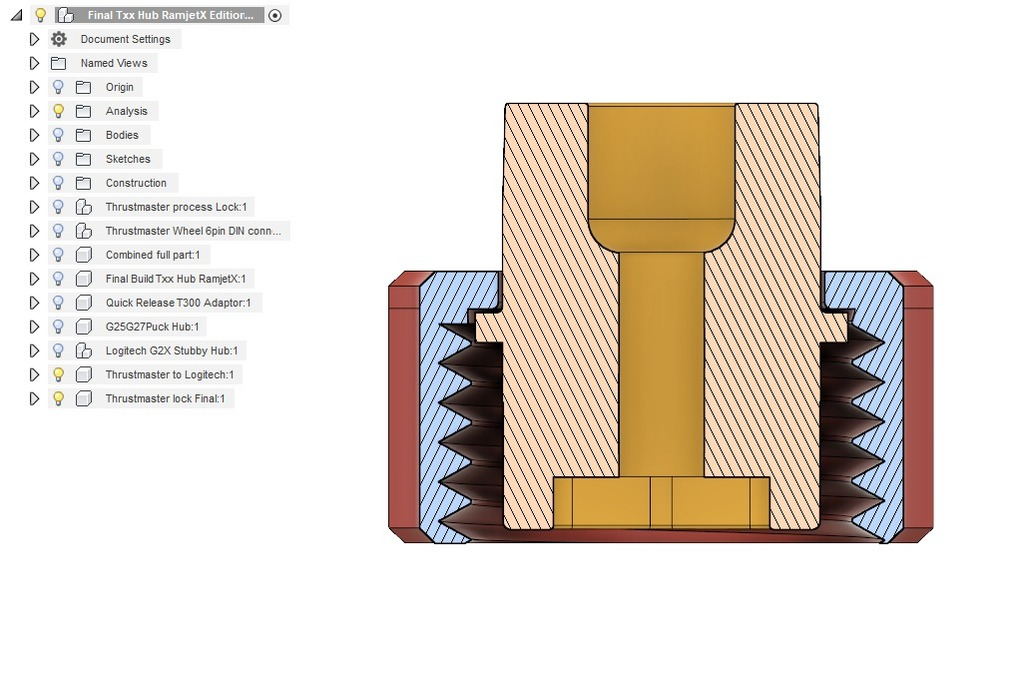Viewport: 1024px width, 674px height.
Task: Expand Thrustmaster Wheel 6pin DIN conn component
Action: pos(34,231)
